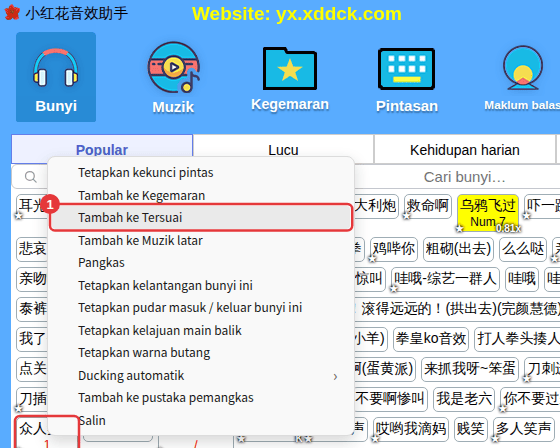Play the 我是老六 sound button
Viewport: 560px width, 448px height.
coord(464,398)
